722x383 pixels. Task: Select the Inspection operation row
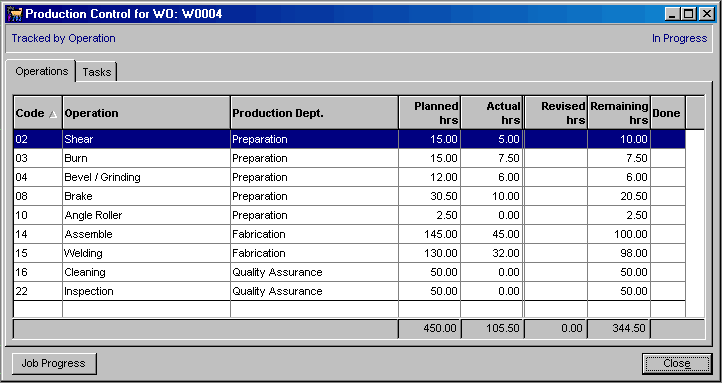coord(349,291)
